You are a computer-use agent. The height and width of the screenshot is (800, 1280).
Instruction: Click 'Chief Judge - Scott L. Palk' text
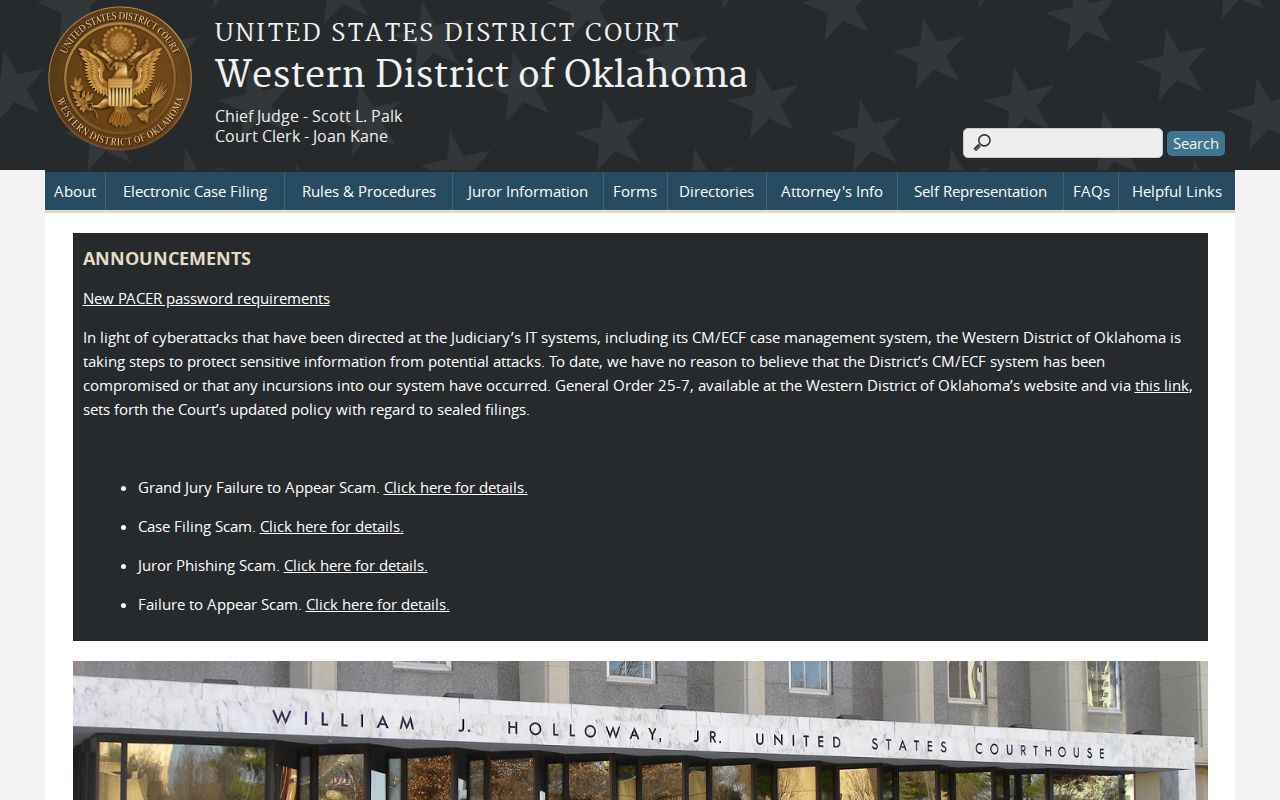point(309,116)
